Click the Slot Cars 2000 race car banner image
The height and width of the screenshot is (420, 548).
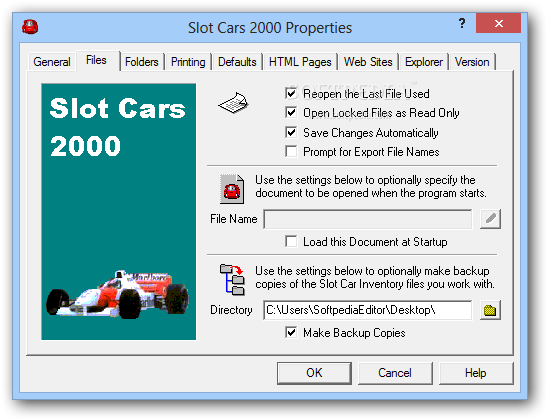118,211
